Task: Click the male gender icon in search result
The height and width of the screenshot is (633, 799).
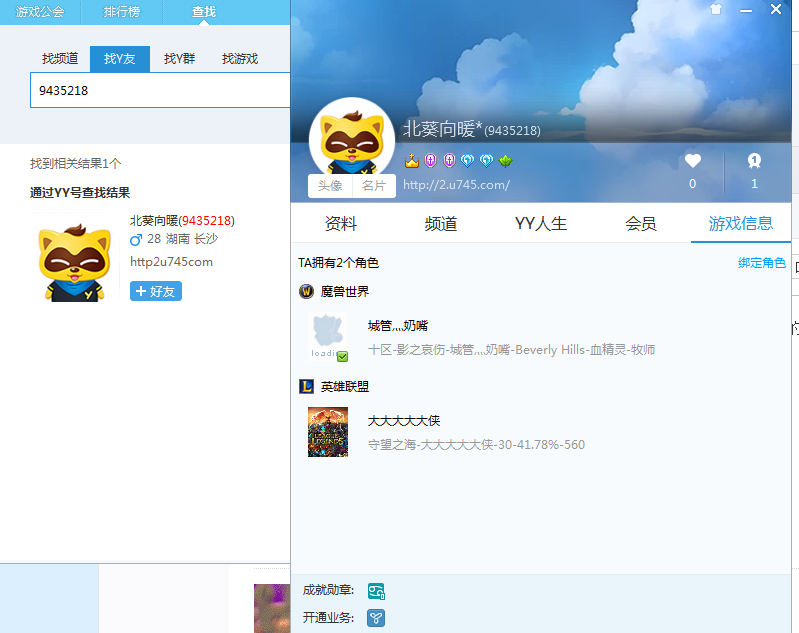Action: click(x=136, y=239)
